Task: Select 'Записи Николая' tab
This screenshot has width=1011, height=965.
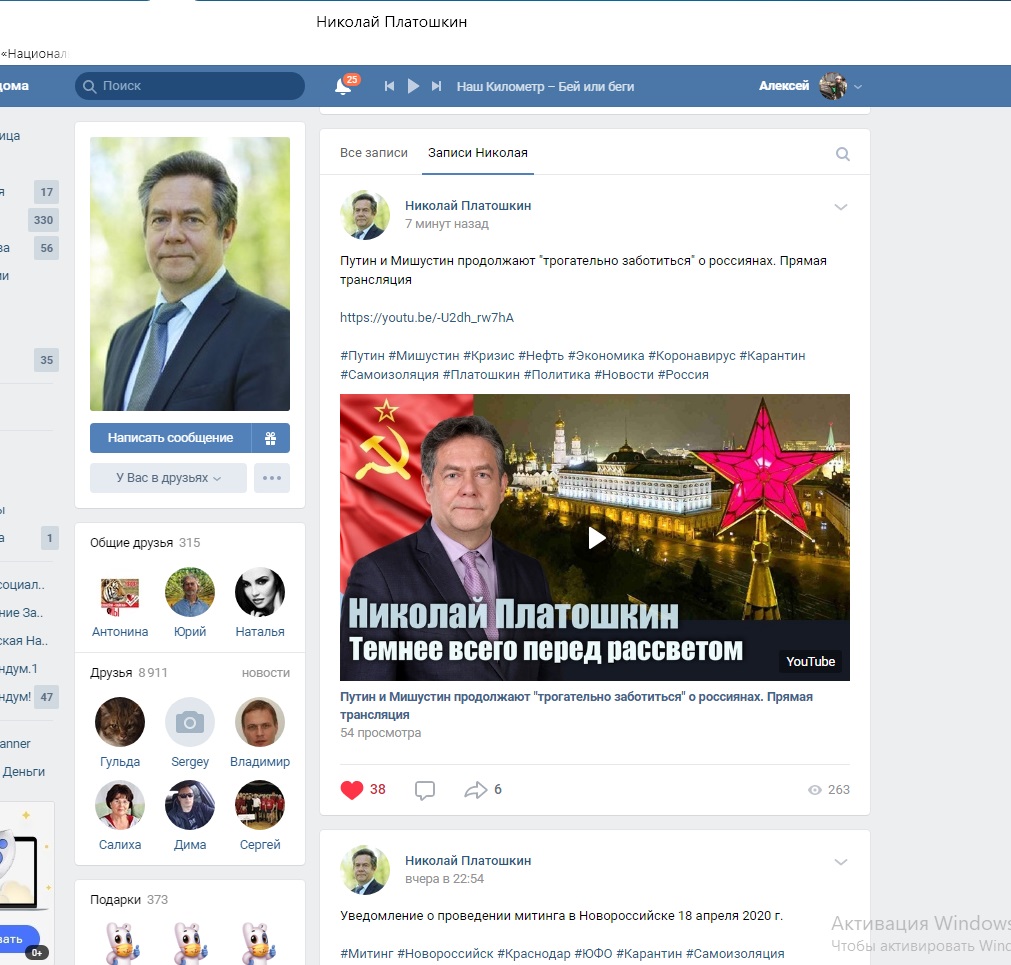Action: point(477,153)
